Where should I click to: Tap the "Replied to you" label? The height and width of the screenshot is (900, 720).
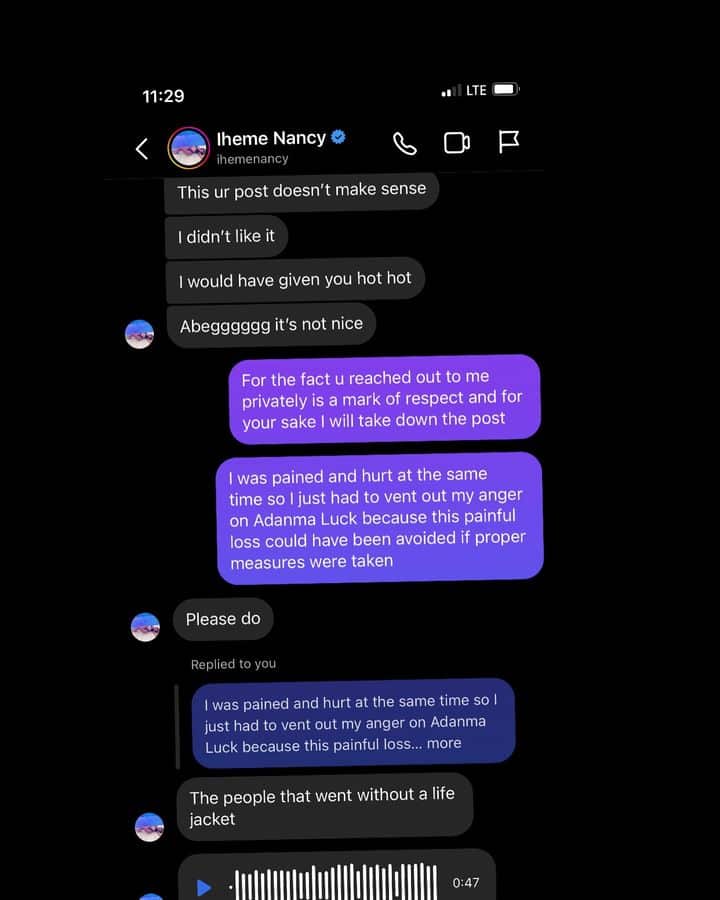[233, 664]
